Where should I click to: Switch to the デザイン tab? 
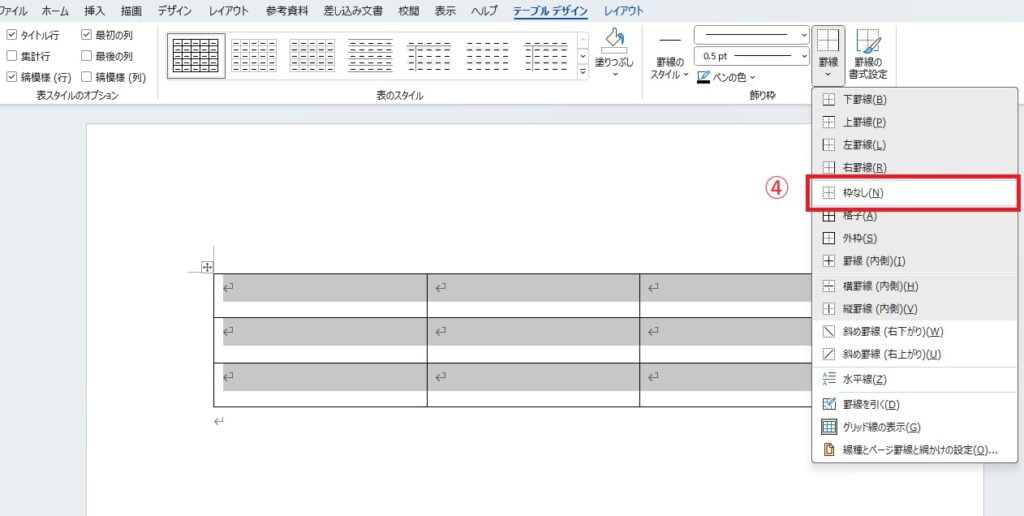(x=174, y=10)
